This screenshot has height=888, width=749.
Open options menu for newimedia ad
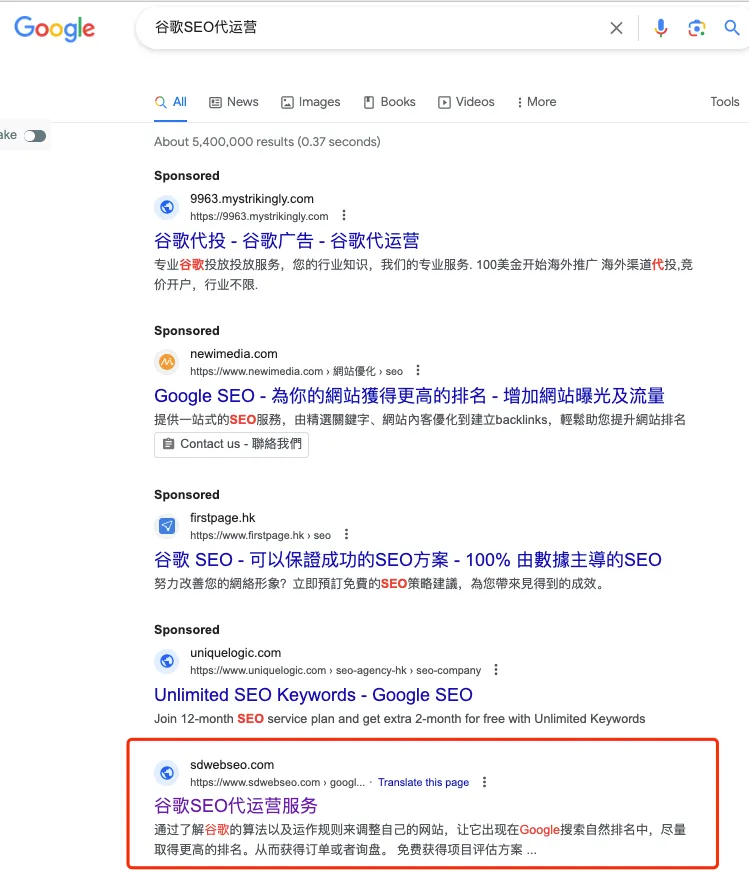coord(418,370)
